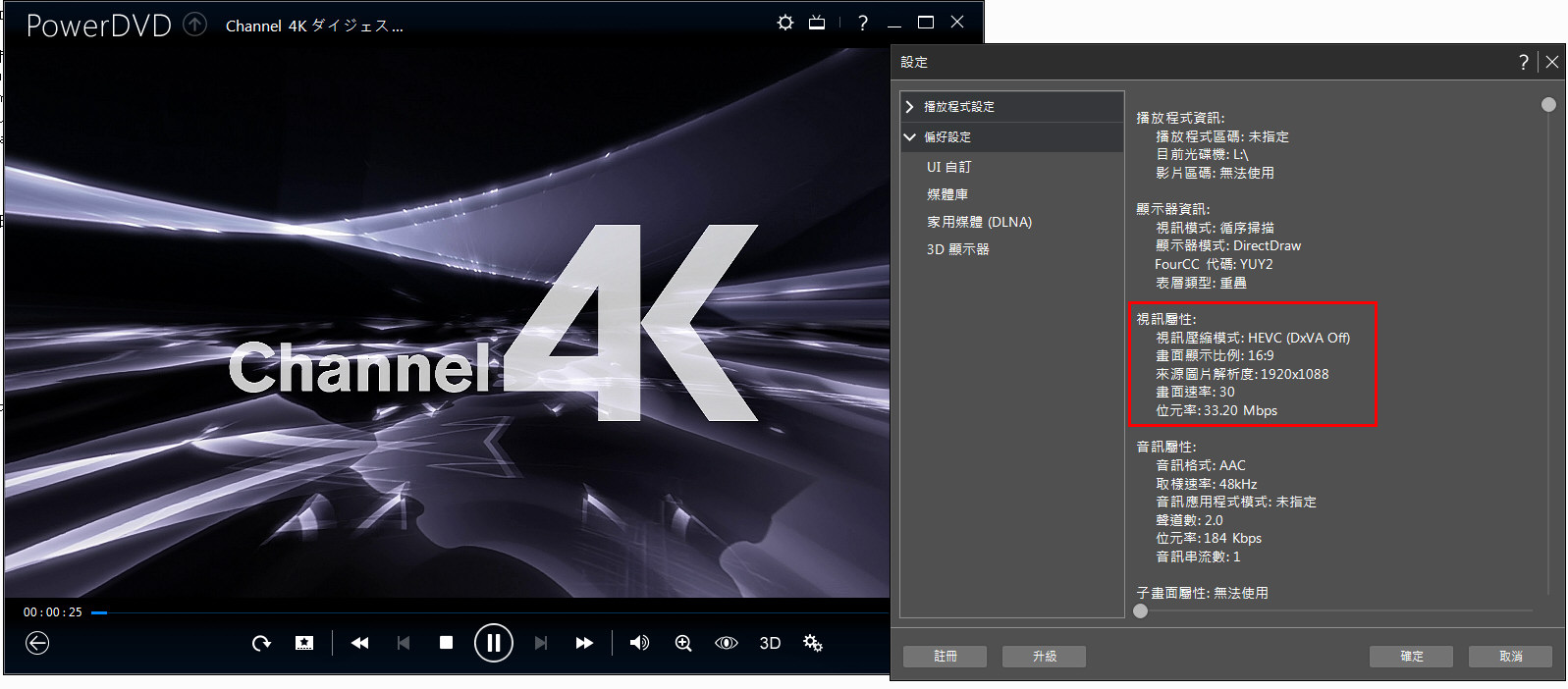Click the 音訊格式 AAC line
1568x689 pixels.
[1201, 465]
